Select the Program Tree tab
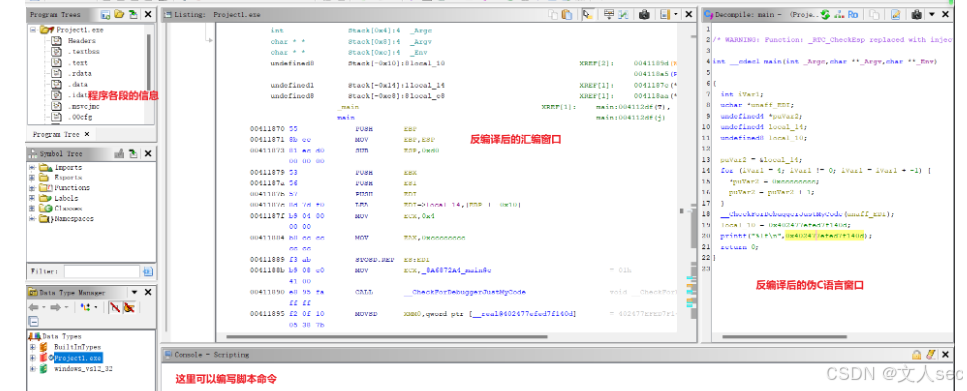 (56, 134)
